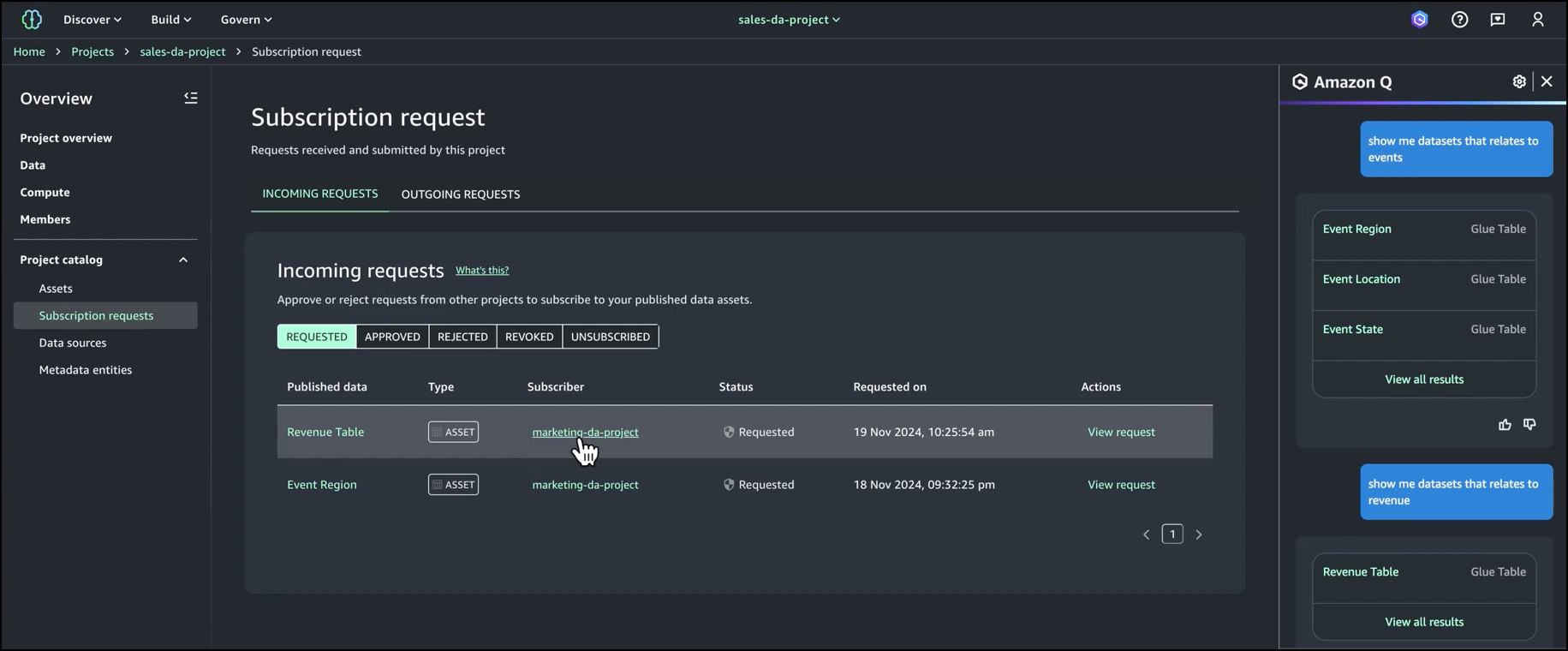This screenshot has height=651, width=1568.
Task: Click the Requested on column header
Action: coord(890,387)
